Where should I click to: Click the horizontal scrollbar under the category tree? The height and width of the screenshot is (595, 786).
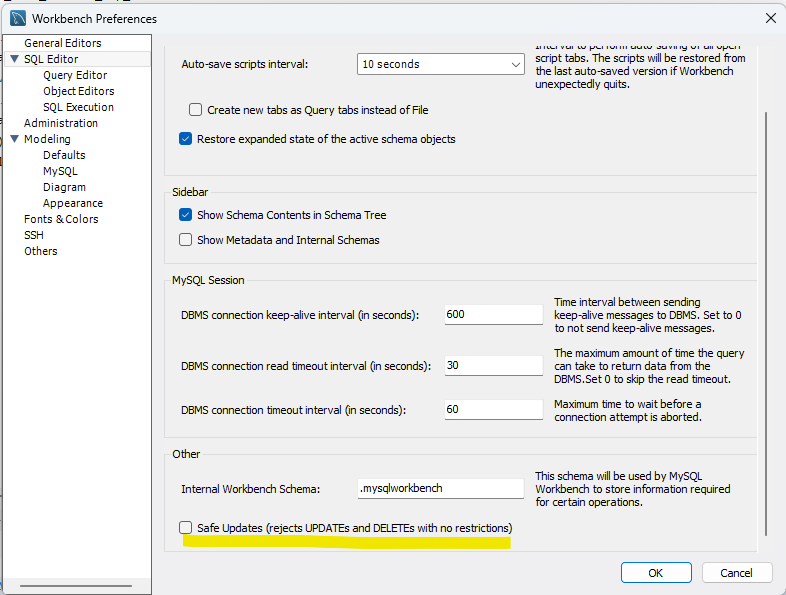76,586
